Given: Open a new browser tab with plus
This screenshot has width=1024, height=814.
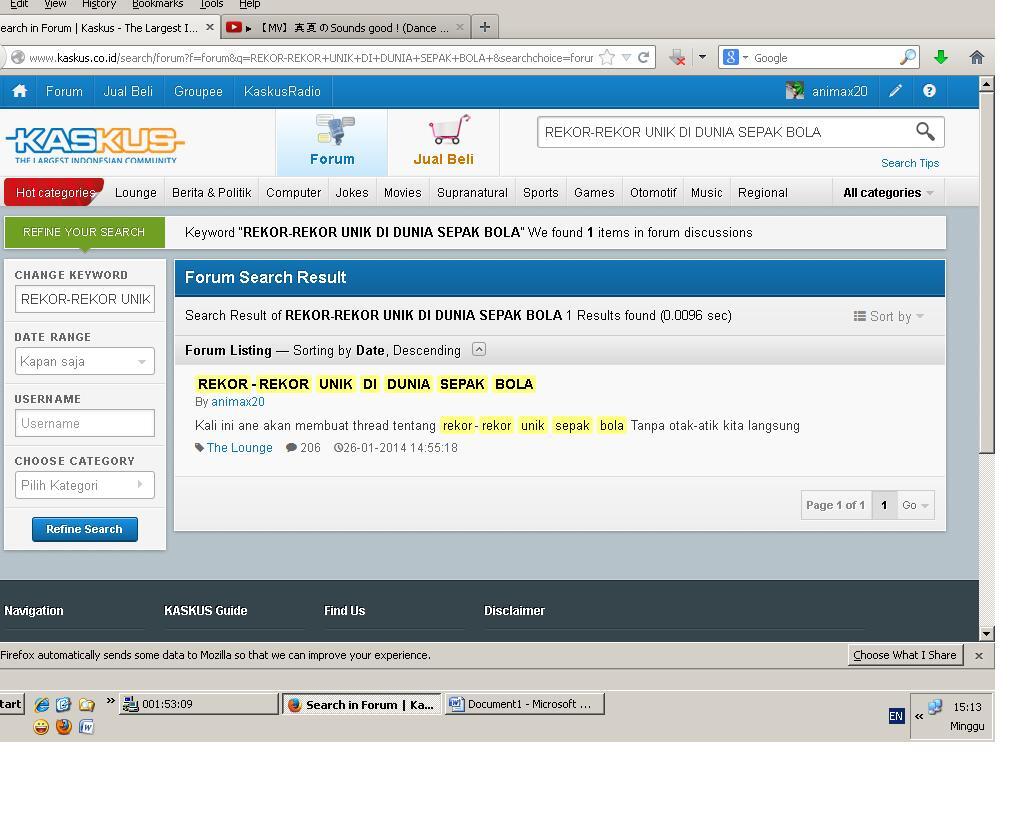Looking at the screenshot, I should 485,27.
